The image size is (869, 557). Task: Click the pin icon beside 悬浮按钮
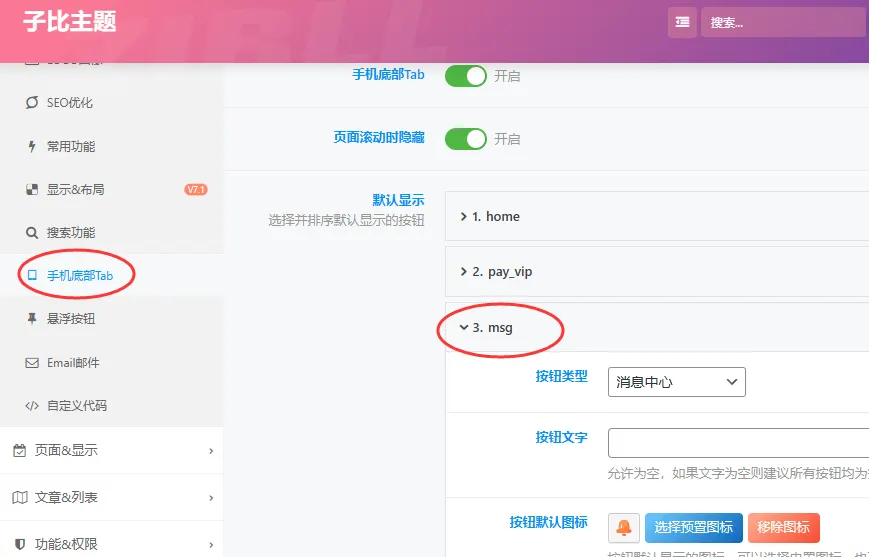point(32,319)
